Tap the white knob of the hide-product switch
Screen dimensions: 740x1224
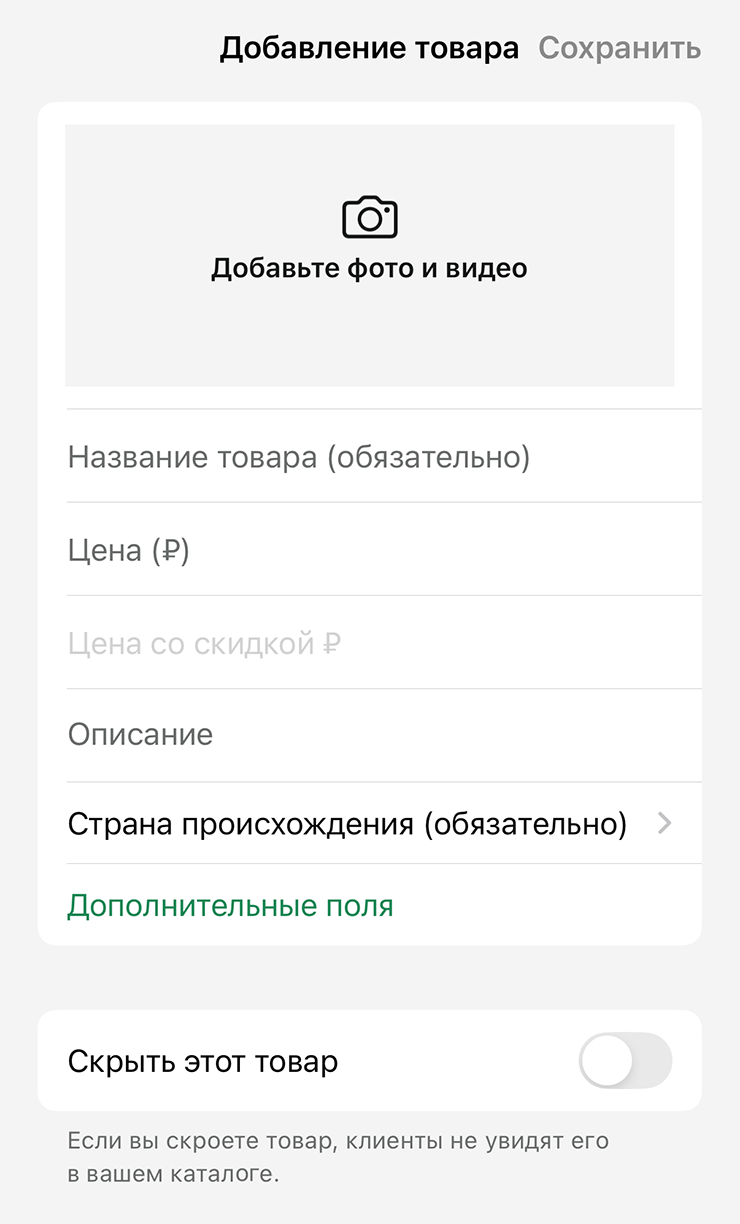pos(607,1061)
